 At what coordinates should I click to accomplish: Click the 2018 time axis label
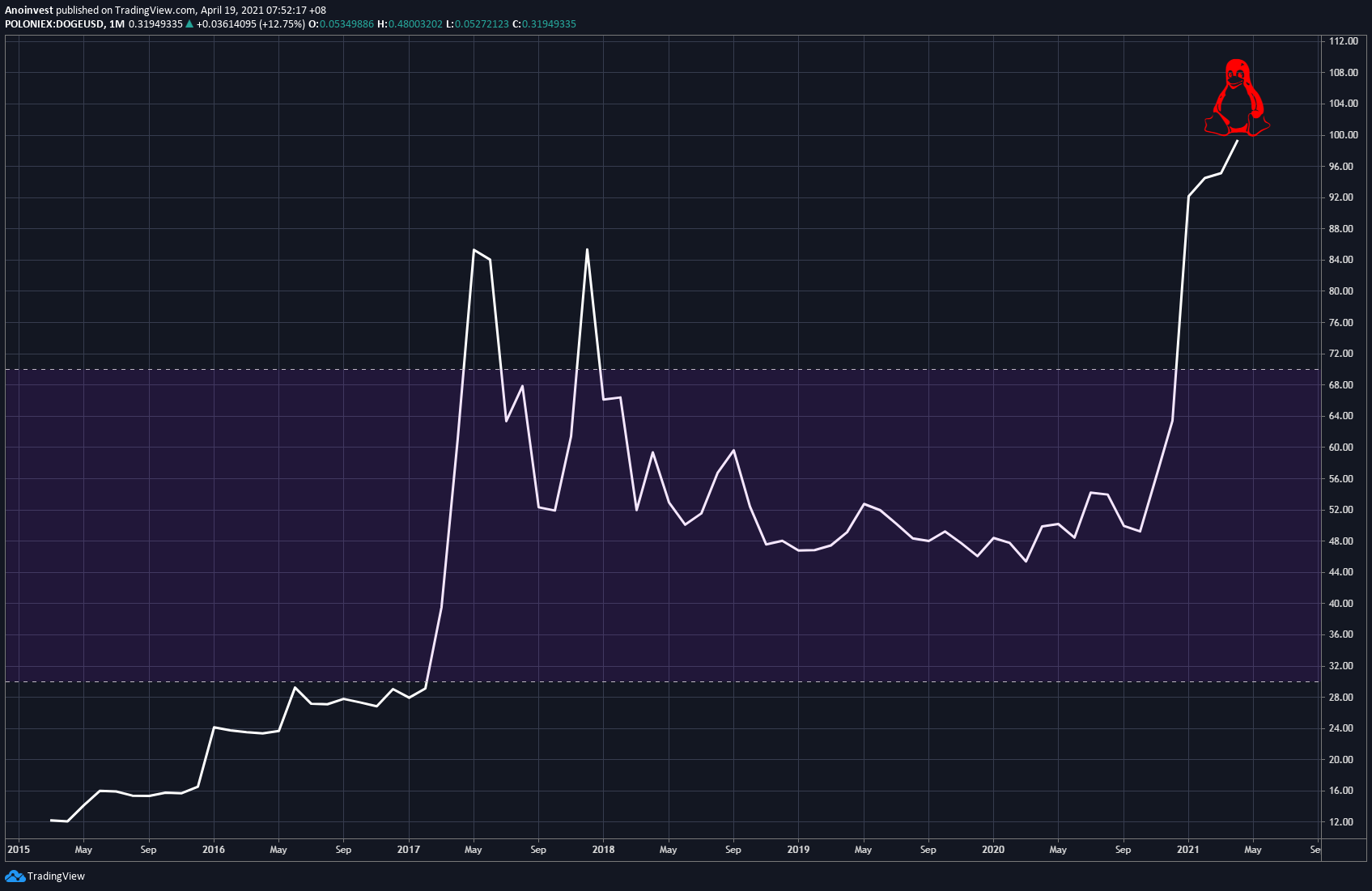point(604,850)
